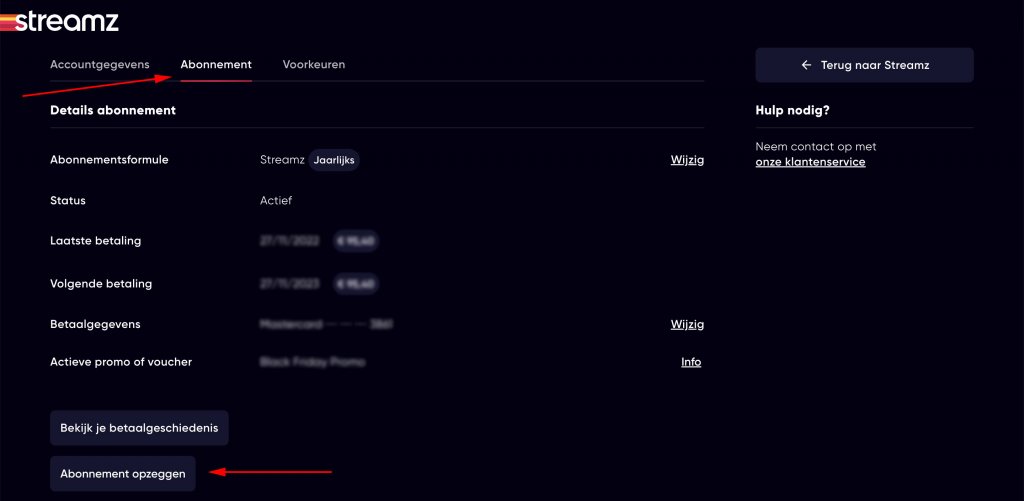Open the Voorkeuren tab
1024x501 pixels.
314,65
